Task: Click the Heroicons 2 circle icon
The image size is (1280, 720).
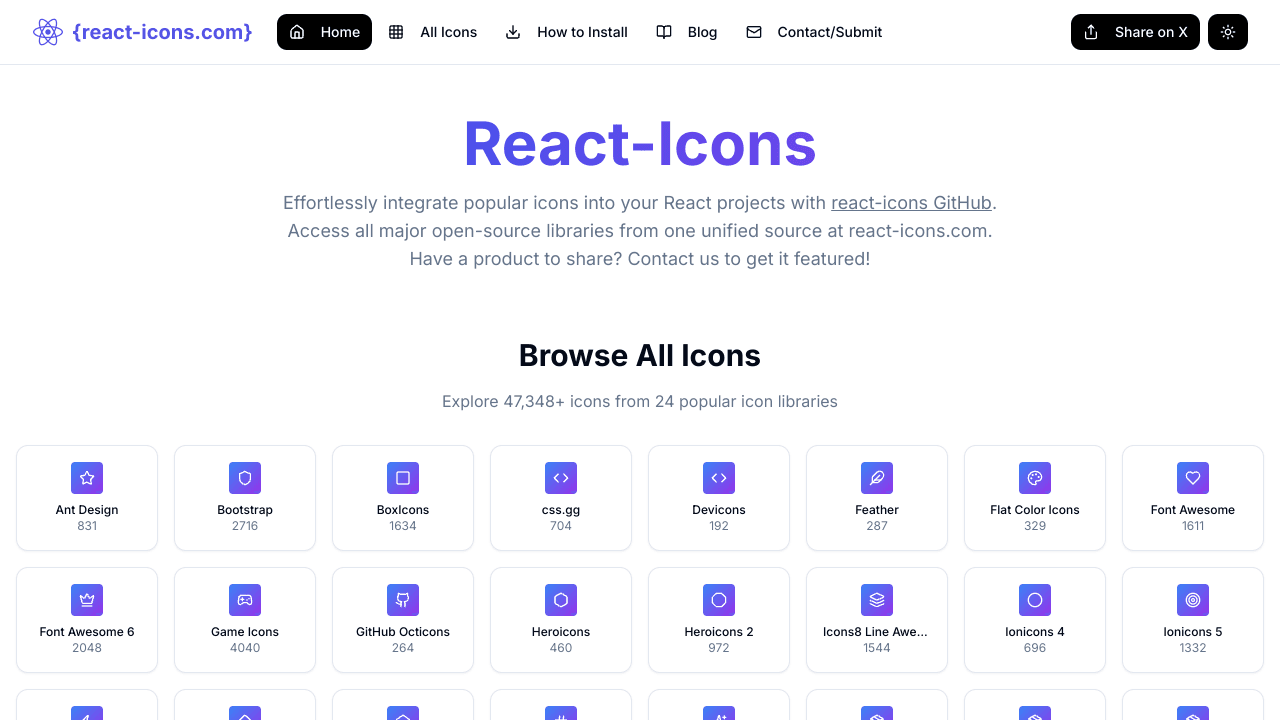Action: pyautogui.click(x=719, y=600)
